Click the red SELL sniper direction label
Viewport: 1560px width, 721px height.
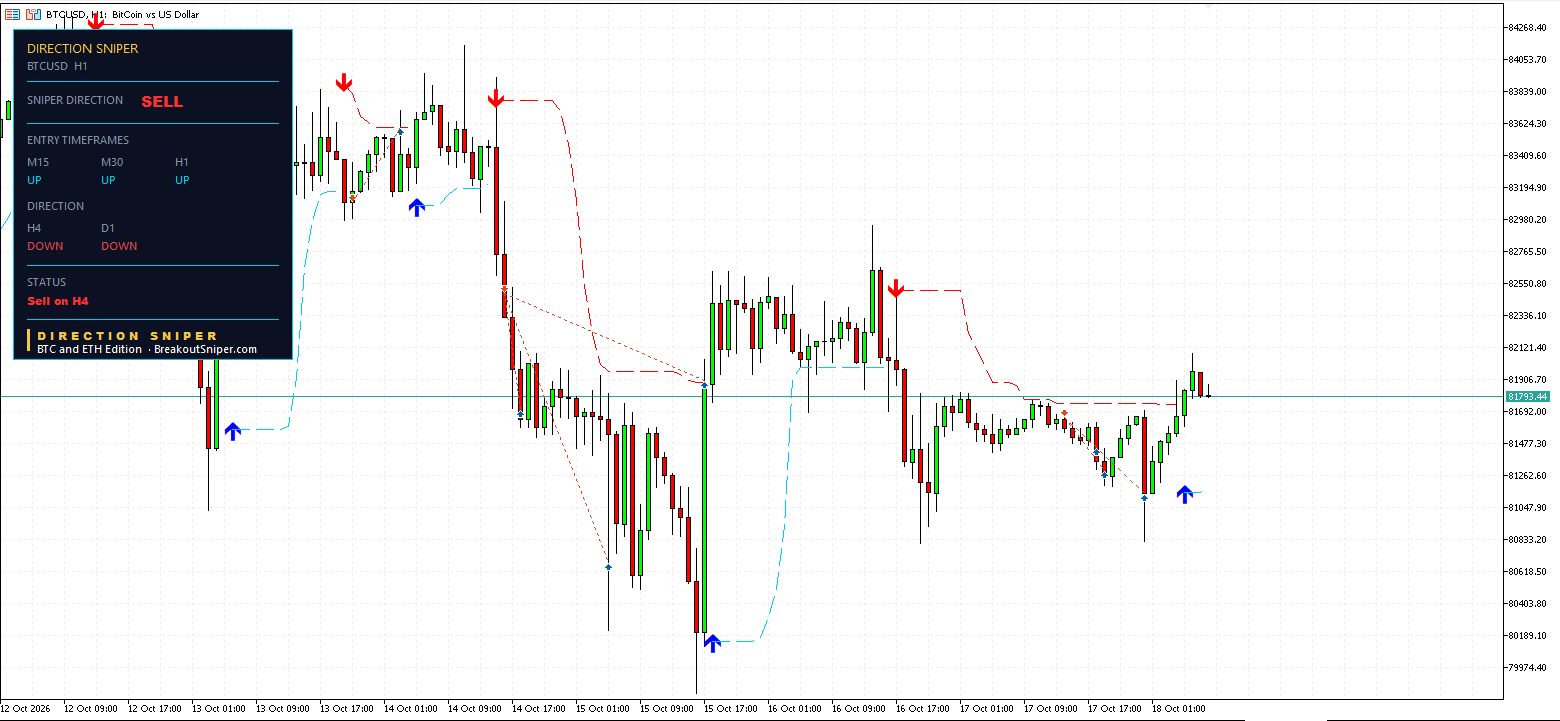pos(162,102)
